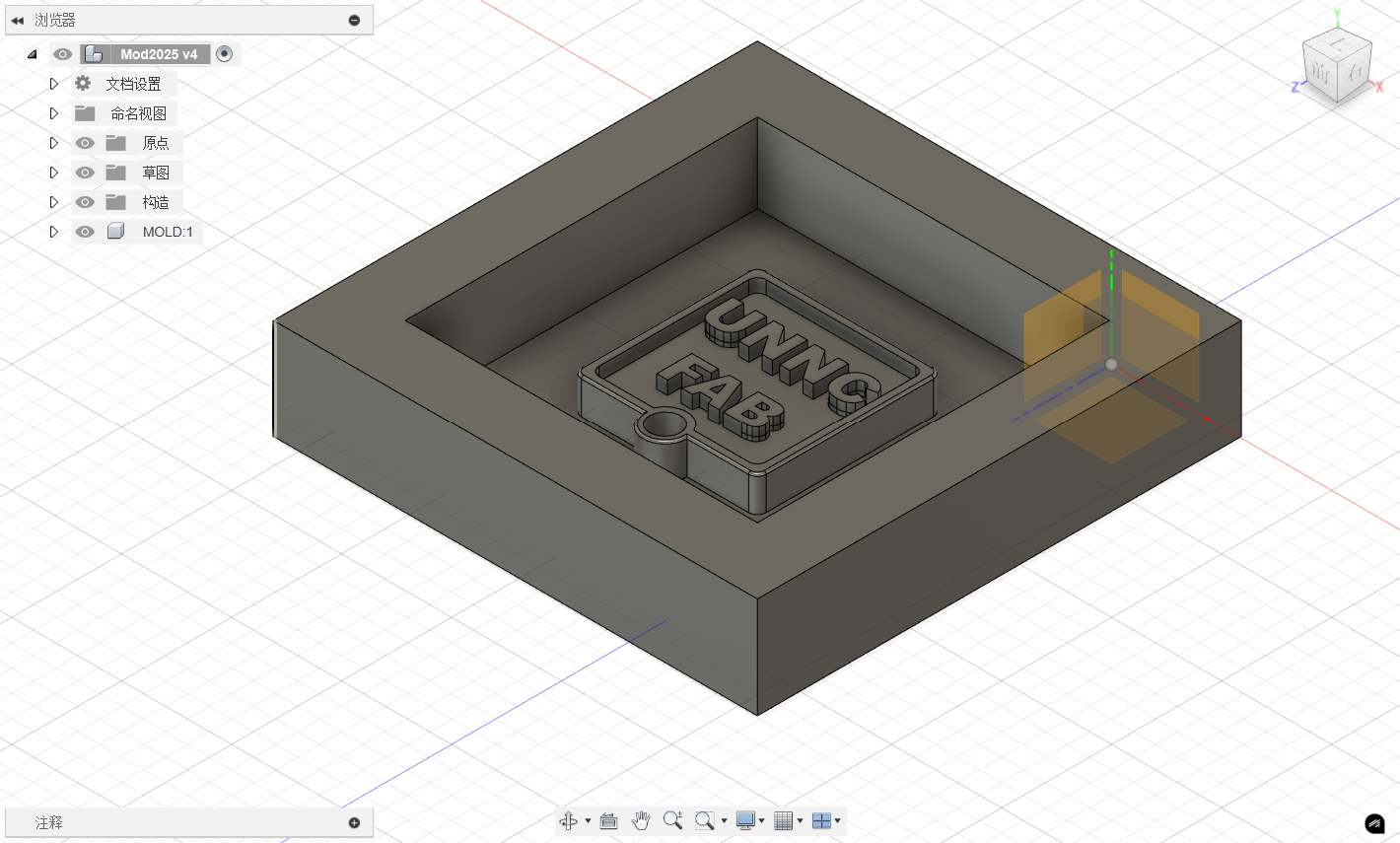Toggle visibility of the 草图 folder
The image size is (1400, 843).
[x=85, y=173]
